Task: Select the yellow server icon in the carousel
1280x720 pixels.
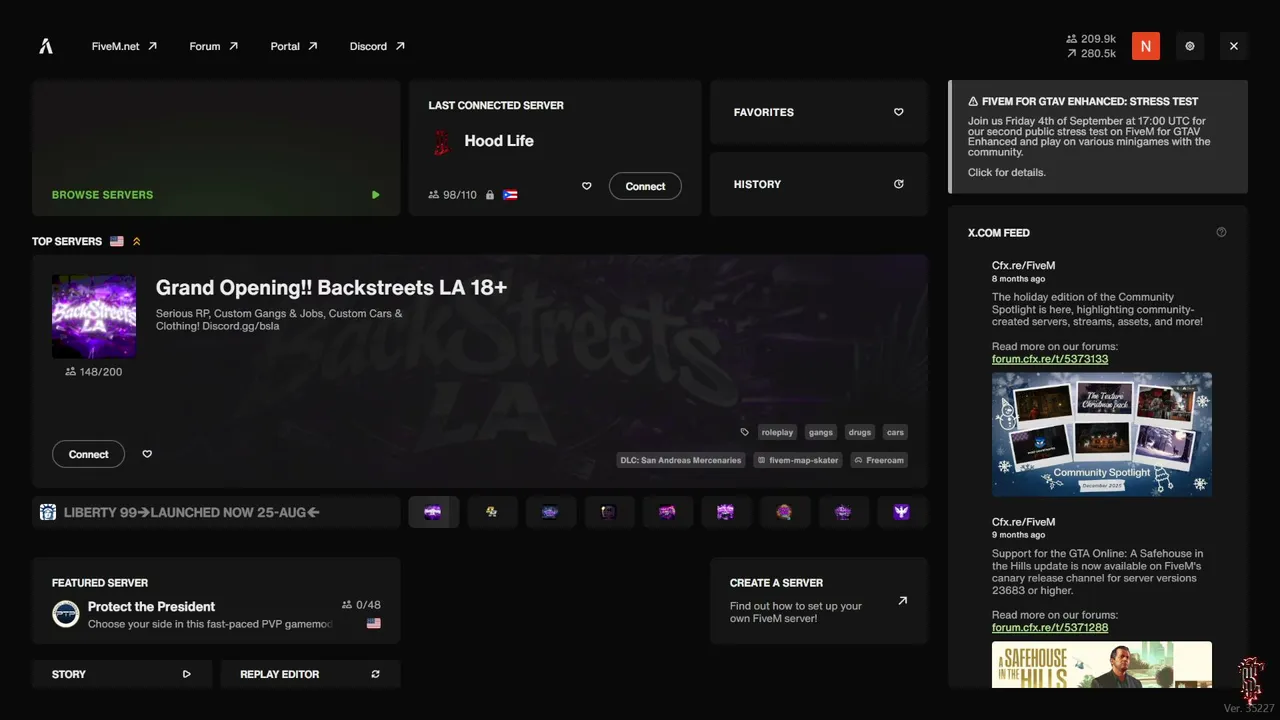Action: [x=492, y=512]
